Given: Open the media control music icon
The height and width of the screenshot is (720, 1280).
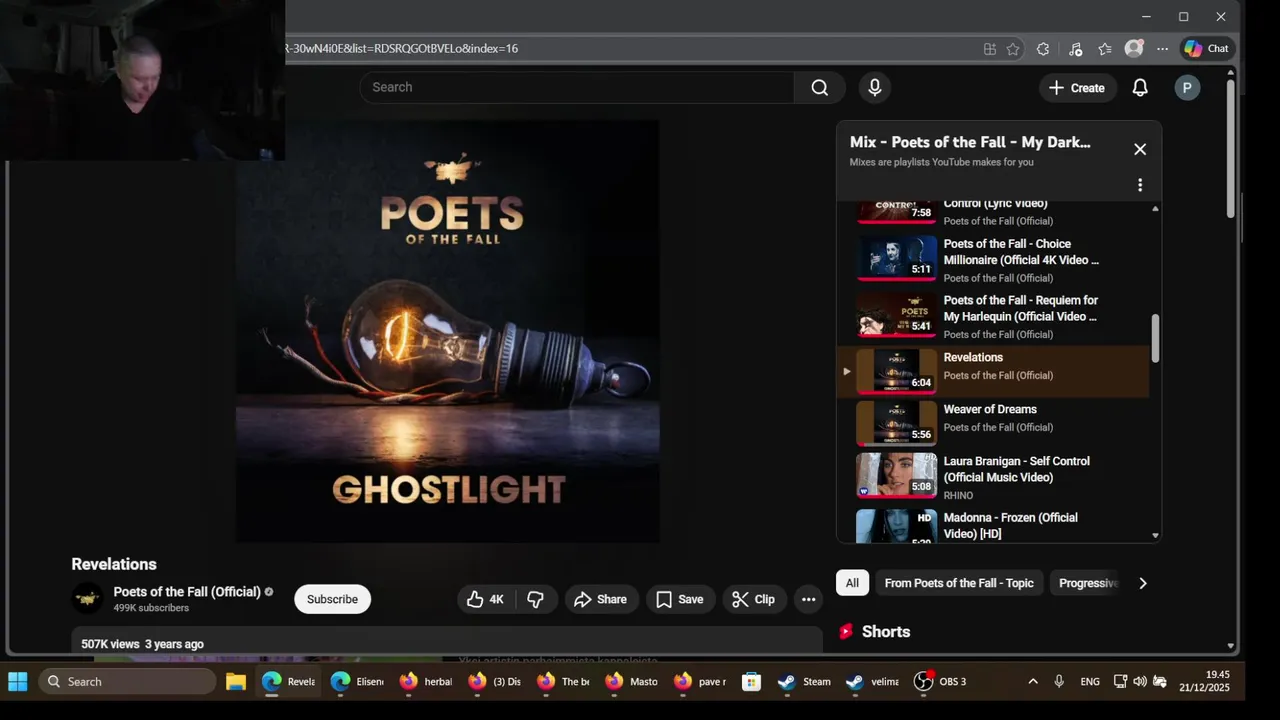Looking at the screenshot, I should click(1075, 48).
